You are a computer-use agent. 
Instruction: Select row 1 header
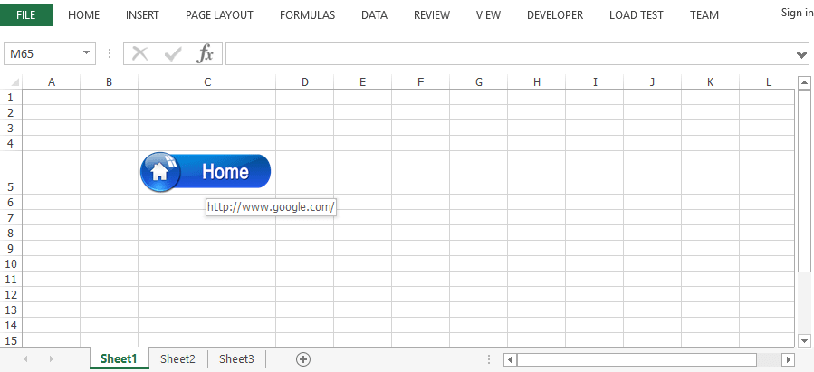(x=11, y=97)
